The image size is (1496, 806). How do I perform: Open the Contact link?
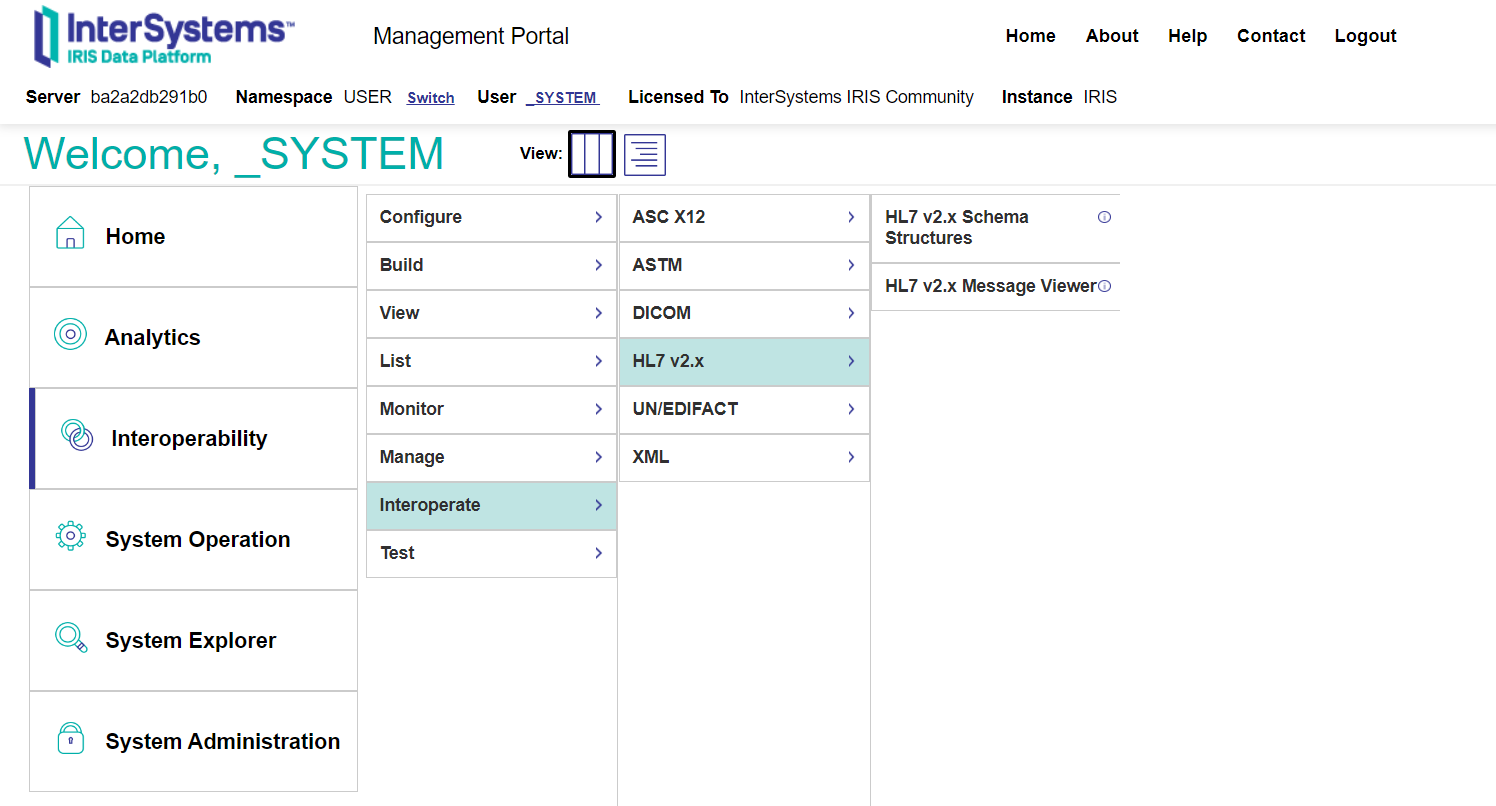pos(1271,36)
